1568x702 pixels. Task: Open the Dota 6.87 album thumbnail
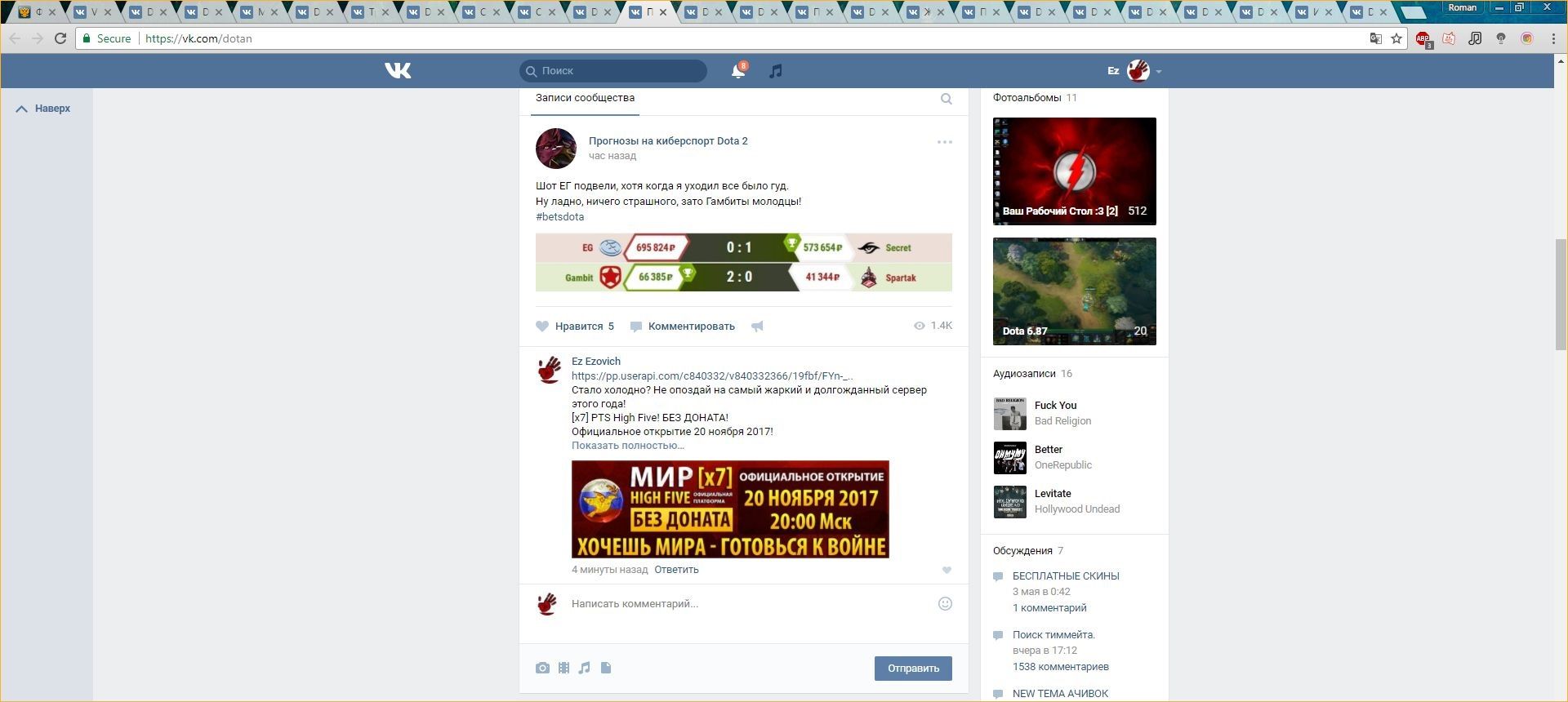1075,291
